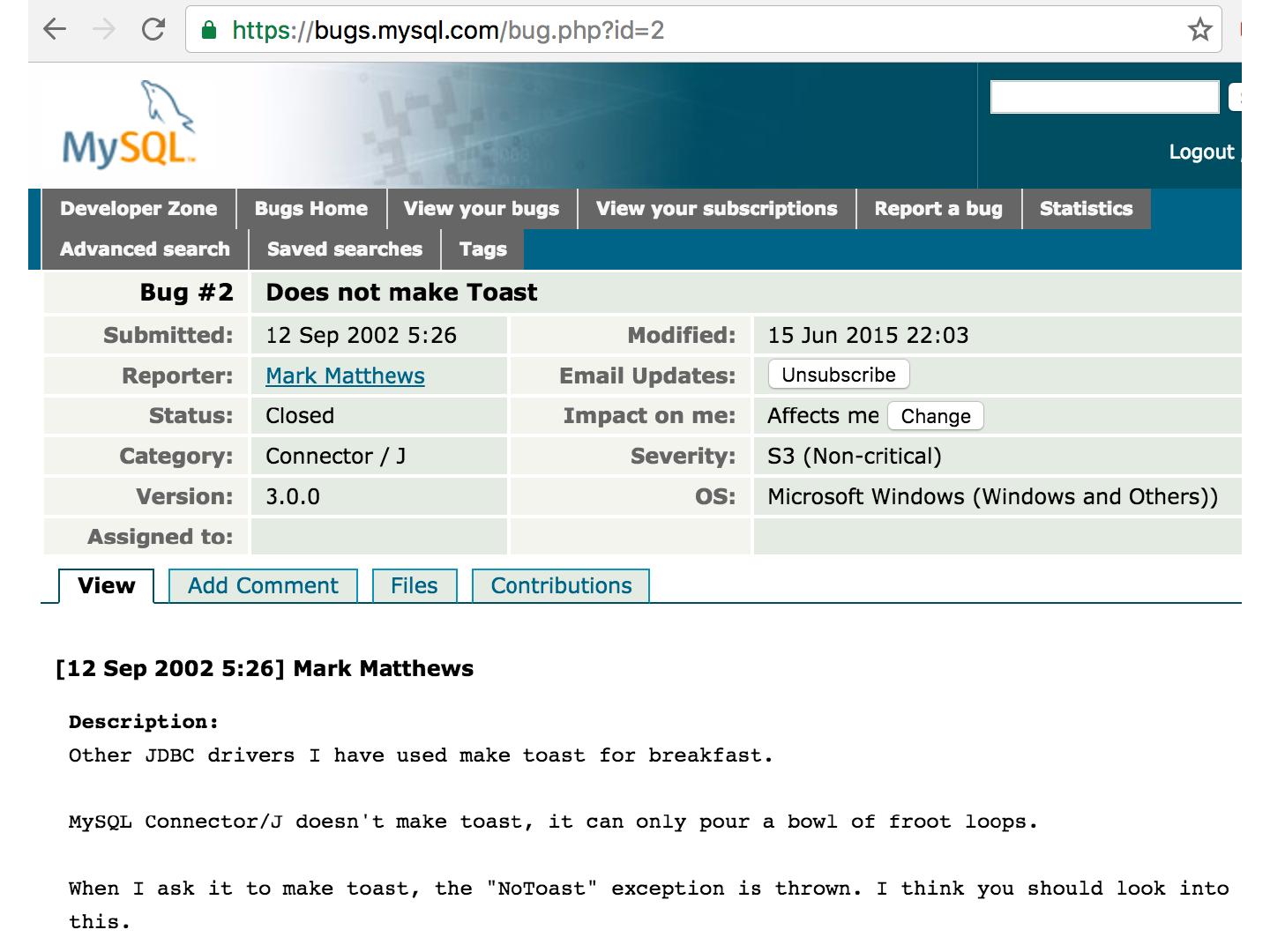The image size is (1270, 952).
Task: Open the Developer Zone menu item
Action: pyautogui.click(x=138, y=209)
